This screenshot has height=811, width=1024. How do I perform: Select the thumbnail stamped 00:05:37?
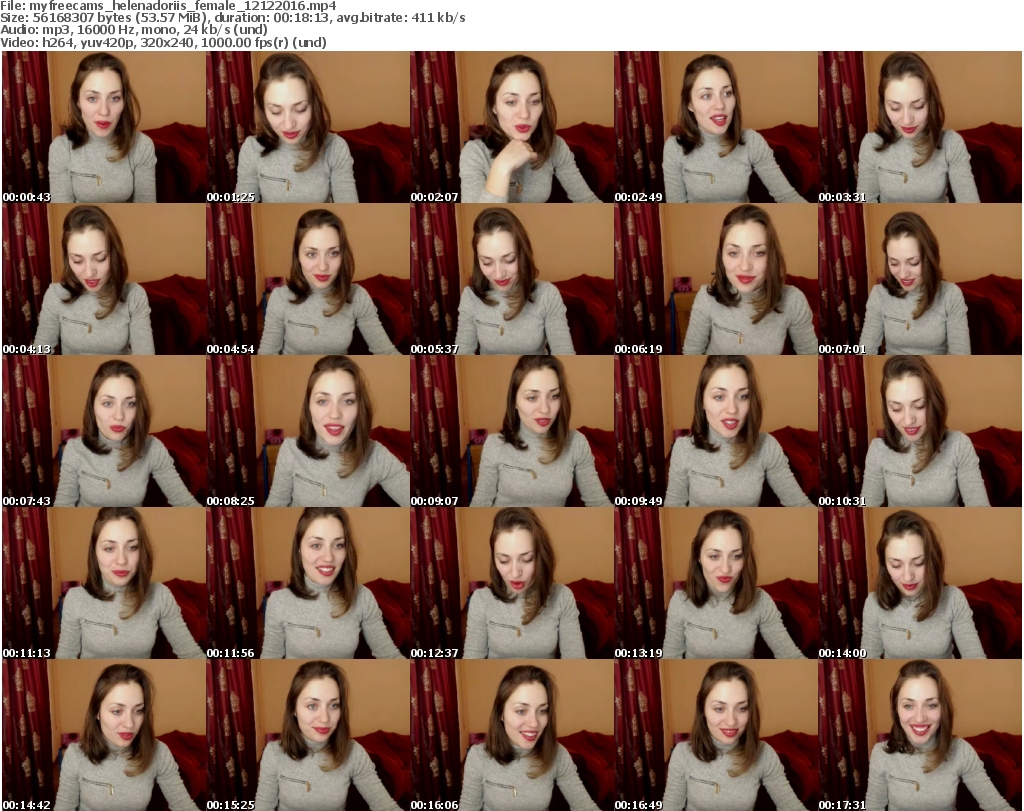click(x=512, y=279)
